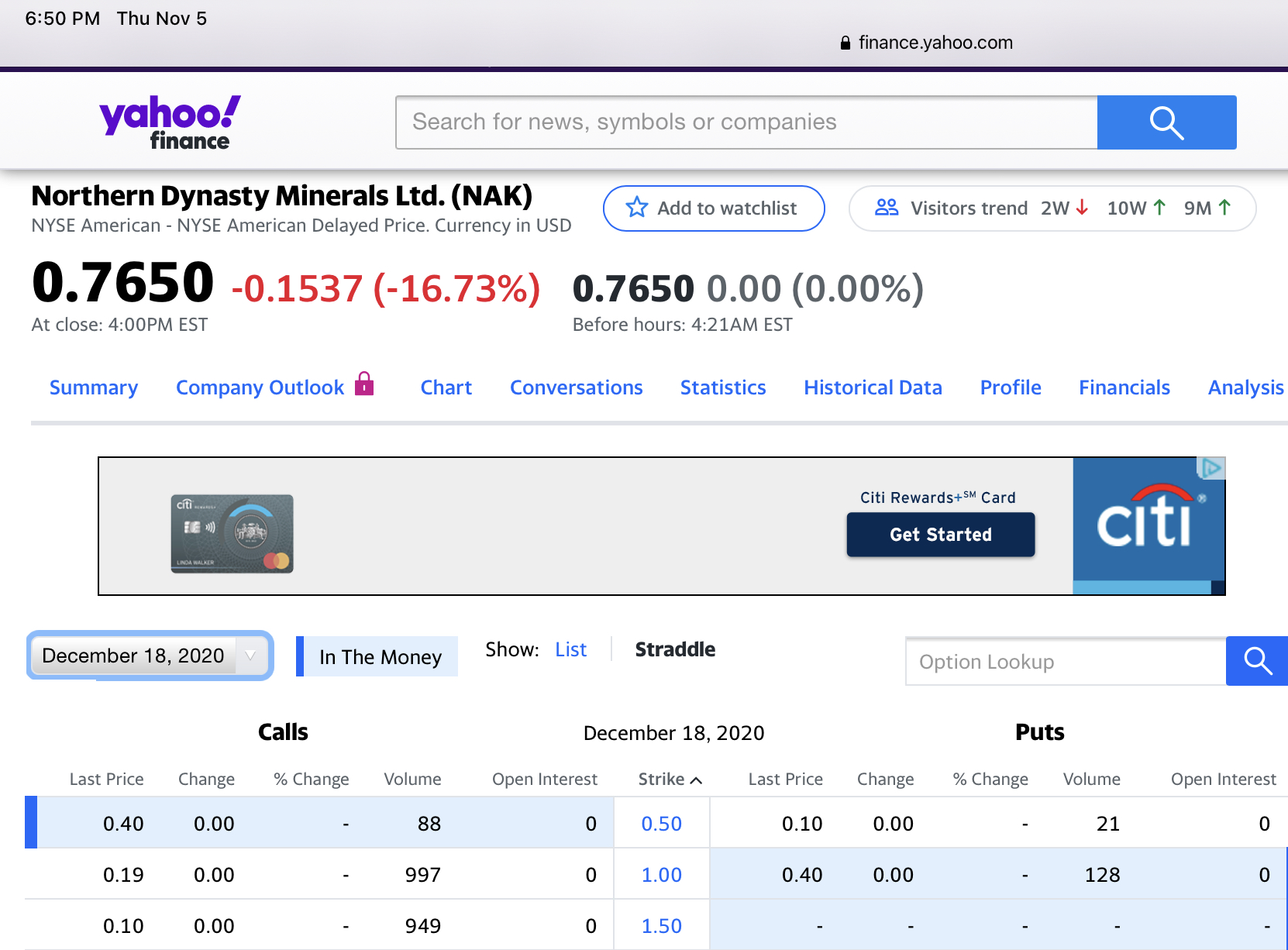Image resolution: width=1288 pixels, height=950 pixels.
Task: Open the December 18, 2020 expiration dropdown
Action: click(150, 656)
